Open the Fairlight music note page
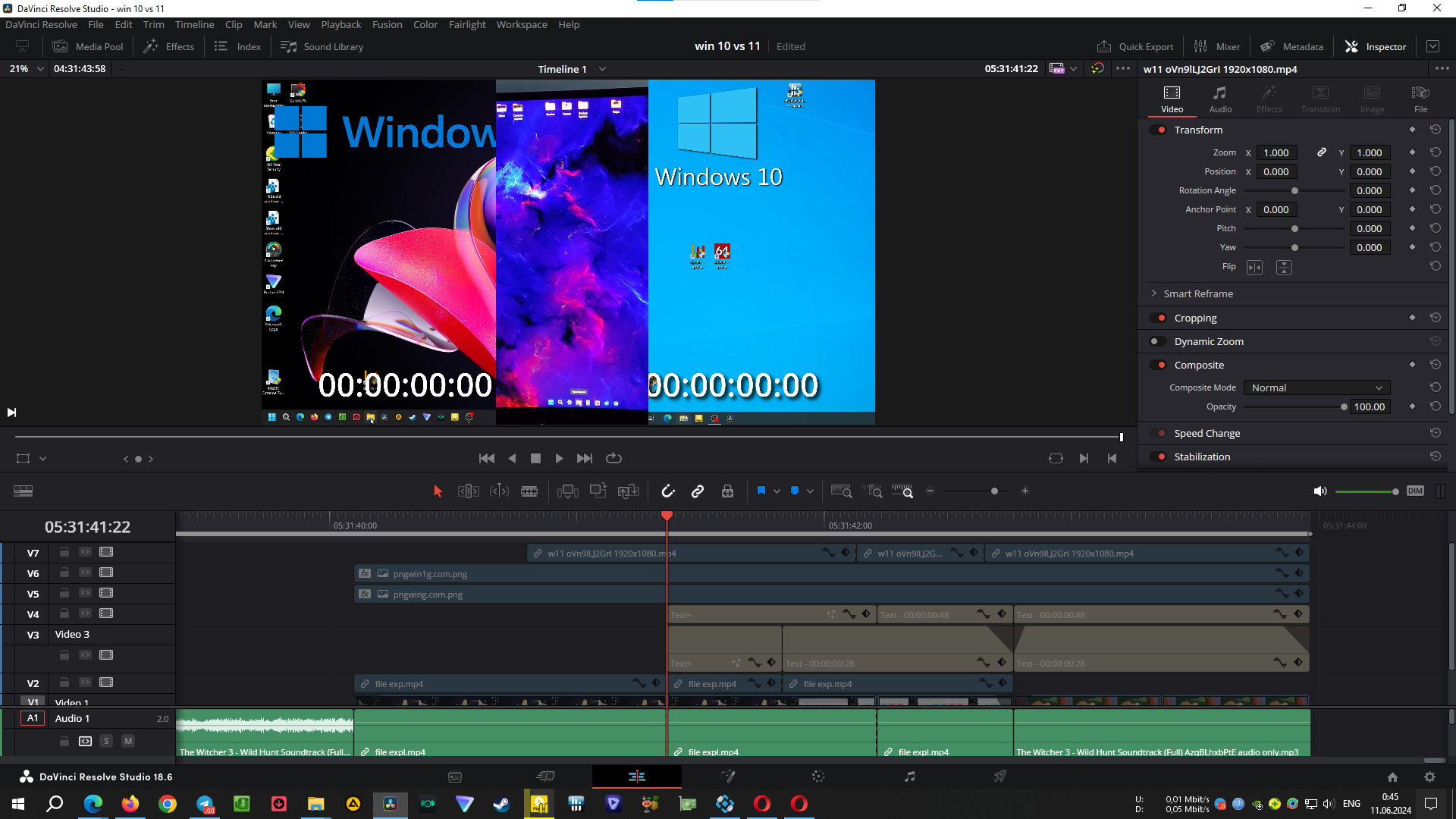The height and width of the screenshot is (819, 1456). click(909, 776)
